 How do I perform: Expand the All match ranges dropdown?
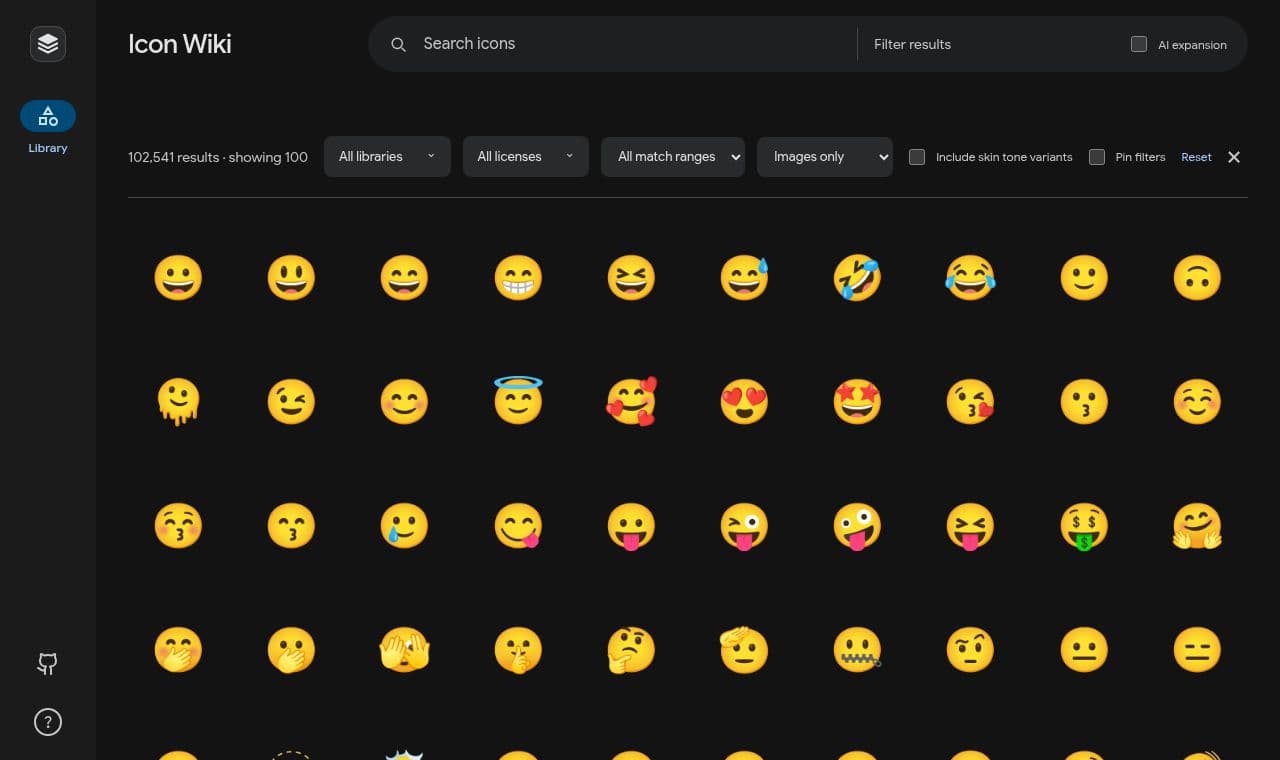tap(673, 157)
